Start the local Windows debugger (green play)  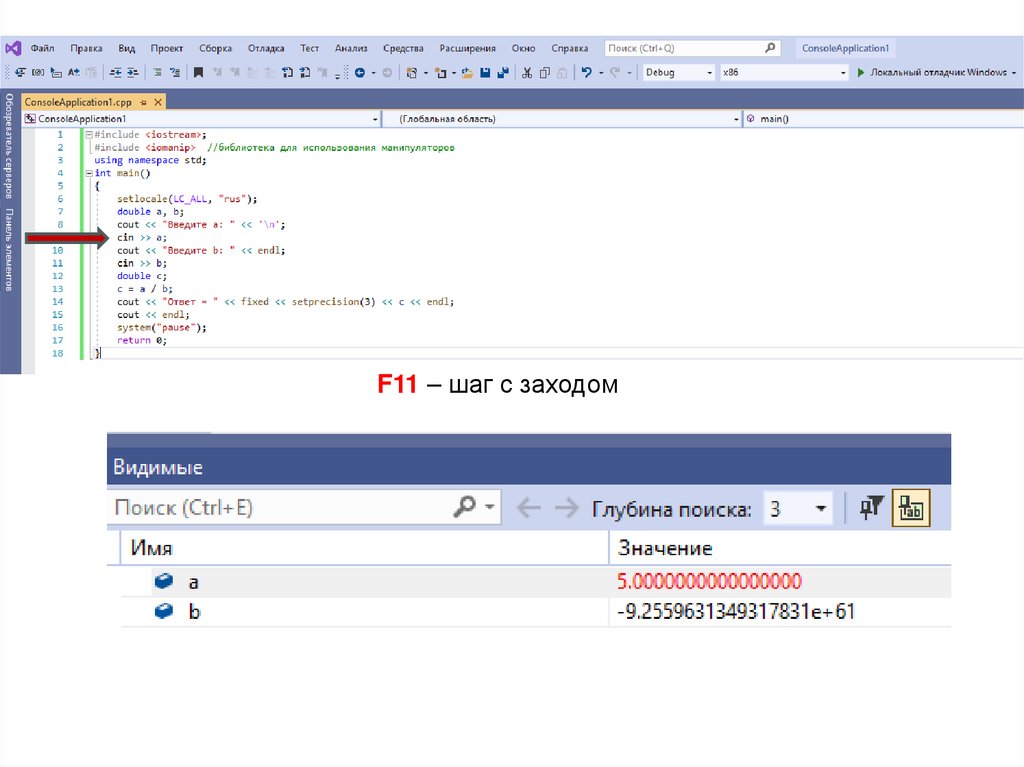860,73
